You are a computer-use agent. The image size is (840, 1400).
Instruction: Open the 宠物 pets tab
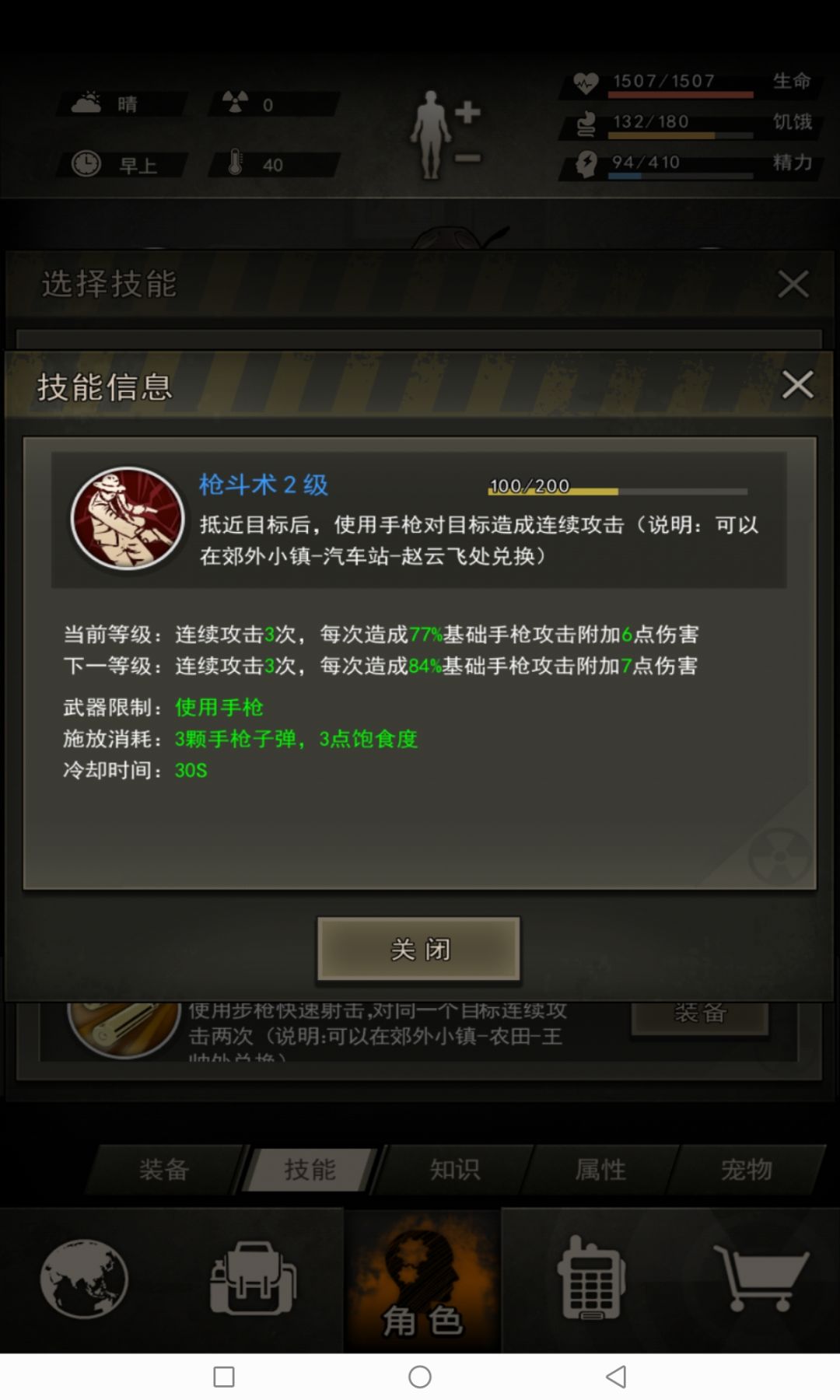(747, 1169)
